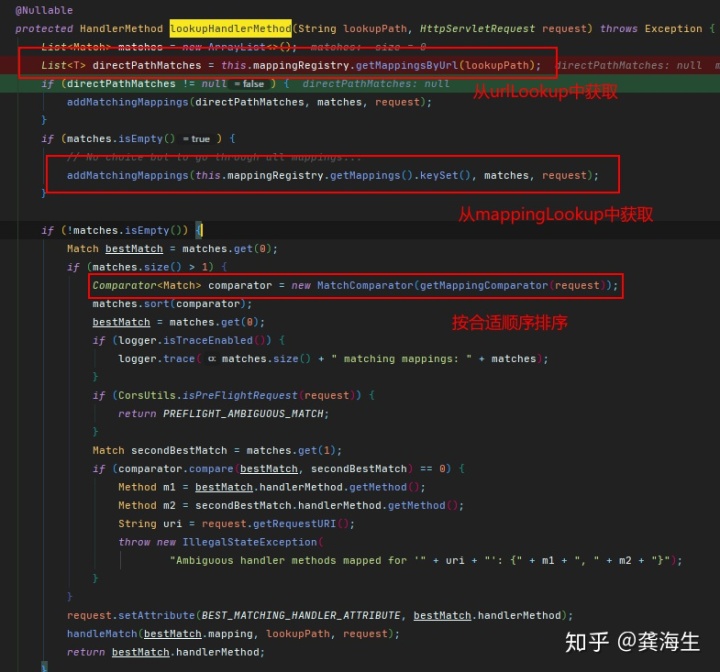Image resolution: width=720 pixels, height=672 pixels.
Task: Click secondBestMatch in its Match declaration
Action: point(179,451)
